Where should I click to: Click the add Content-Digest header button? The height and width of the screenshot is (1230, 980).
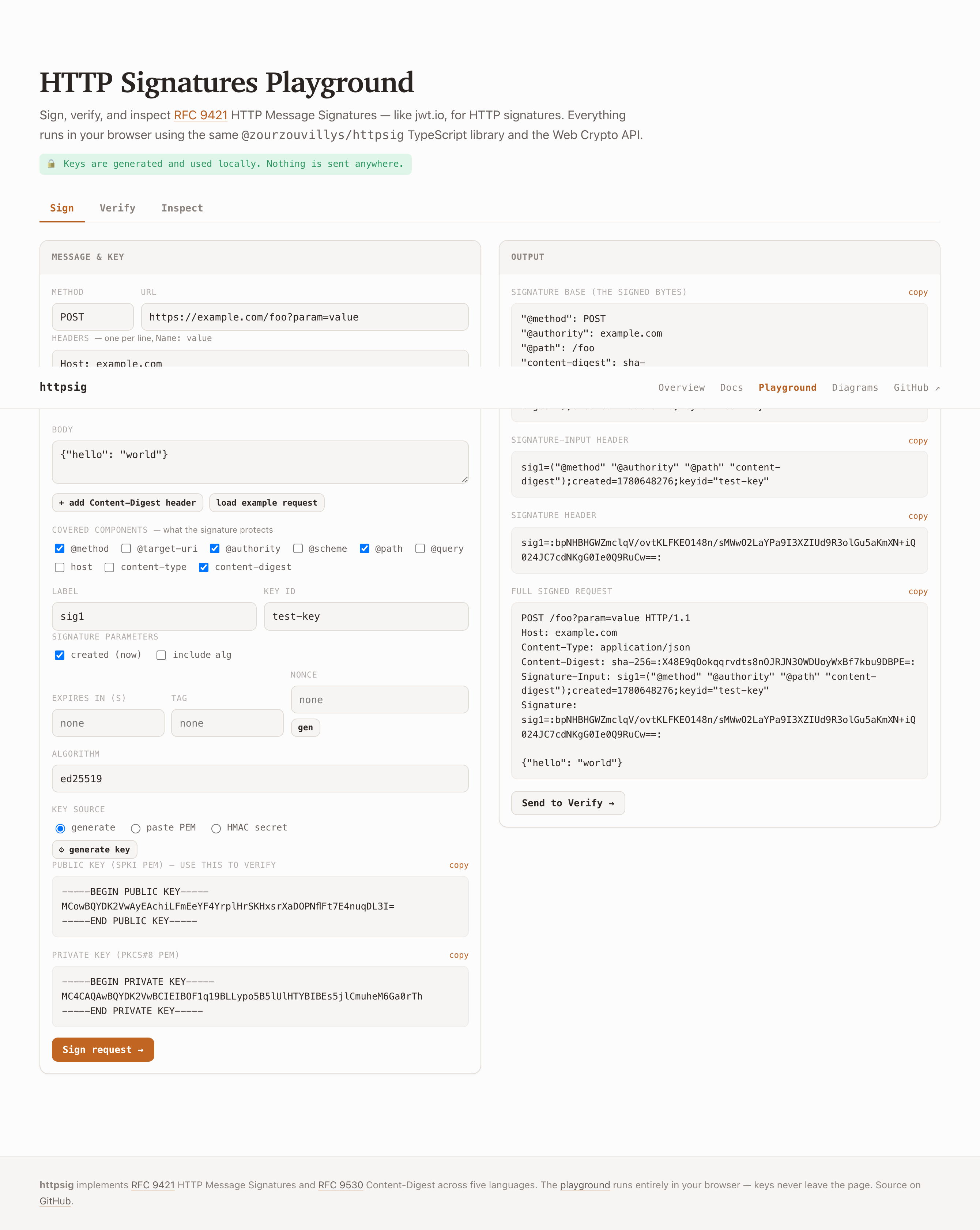point(127,503)
